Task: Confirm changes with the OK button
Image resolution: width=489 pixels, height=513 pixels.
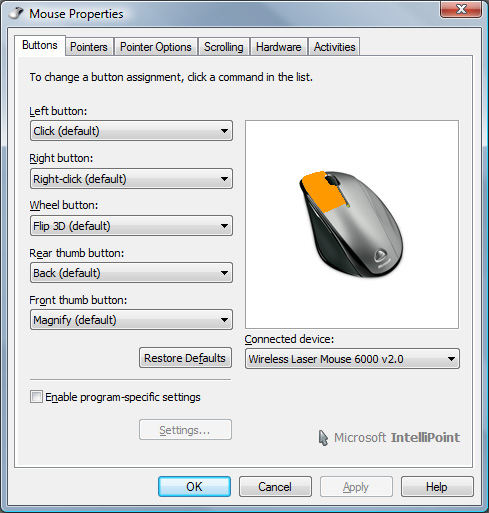Action: (x=194, y=486)
